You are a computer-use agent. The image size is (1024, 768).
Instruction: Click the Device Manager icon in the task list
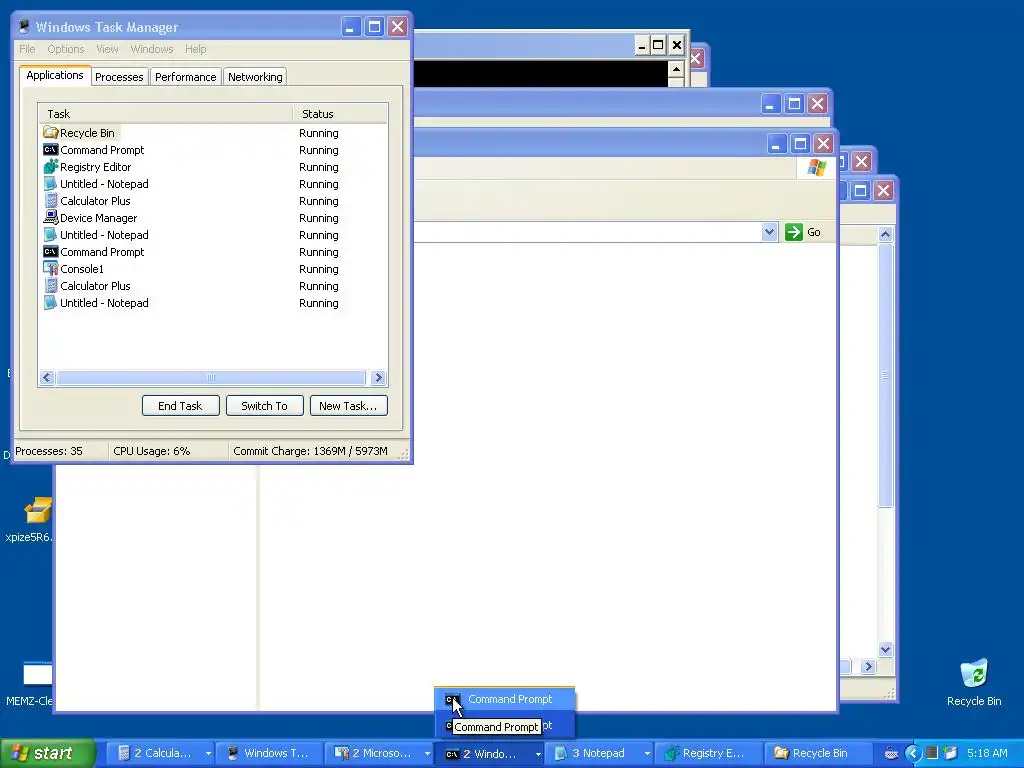point(50,217)
